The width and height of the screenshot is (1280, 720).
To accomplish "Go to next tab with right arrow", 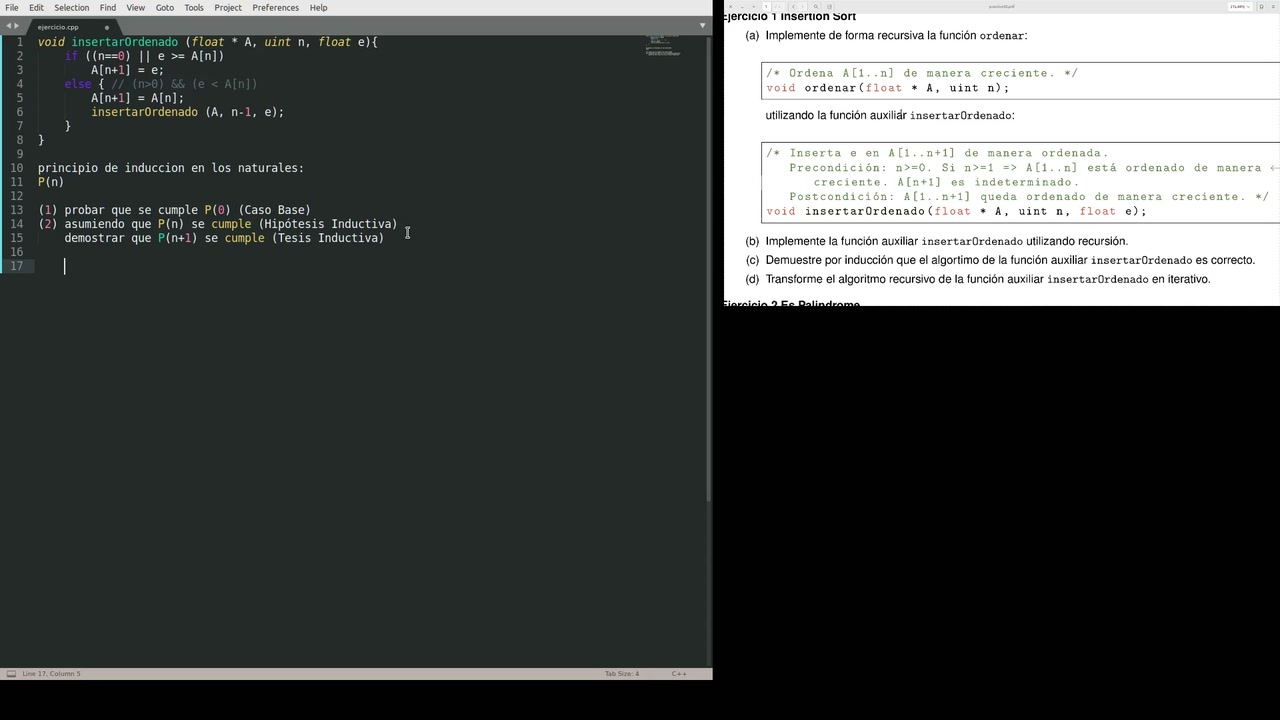I will click(x=17, y=26).
